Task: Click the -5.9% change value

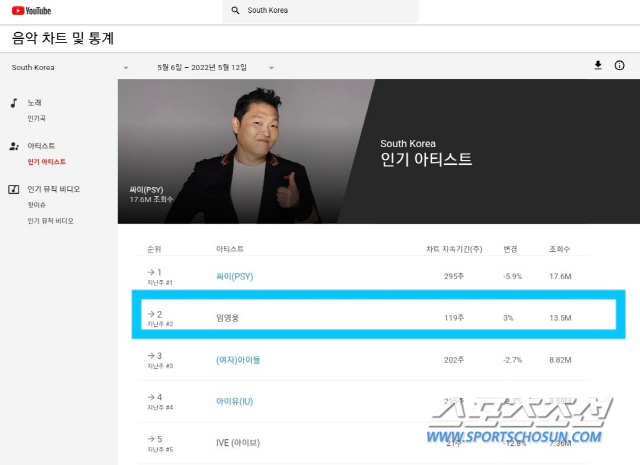Action: tap(512, 276)
